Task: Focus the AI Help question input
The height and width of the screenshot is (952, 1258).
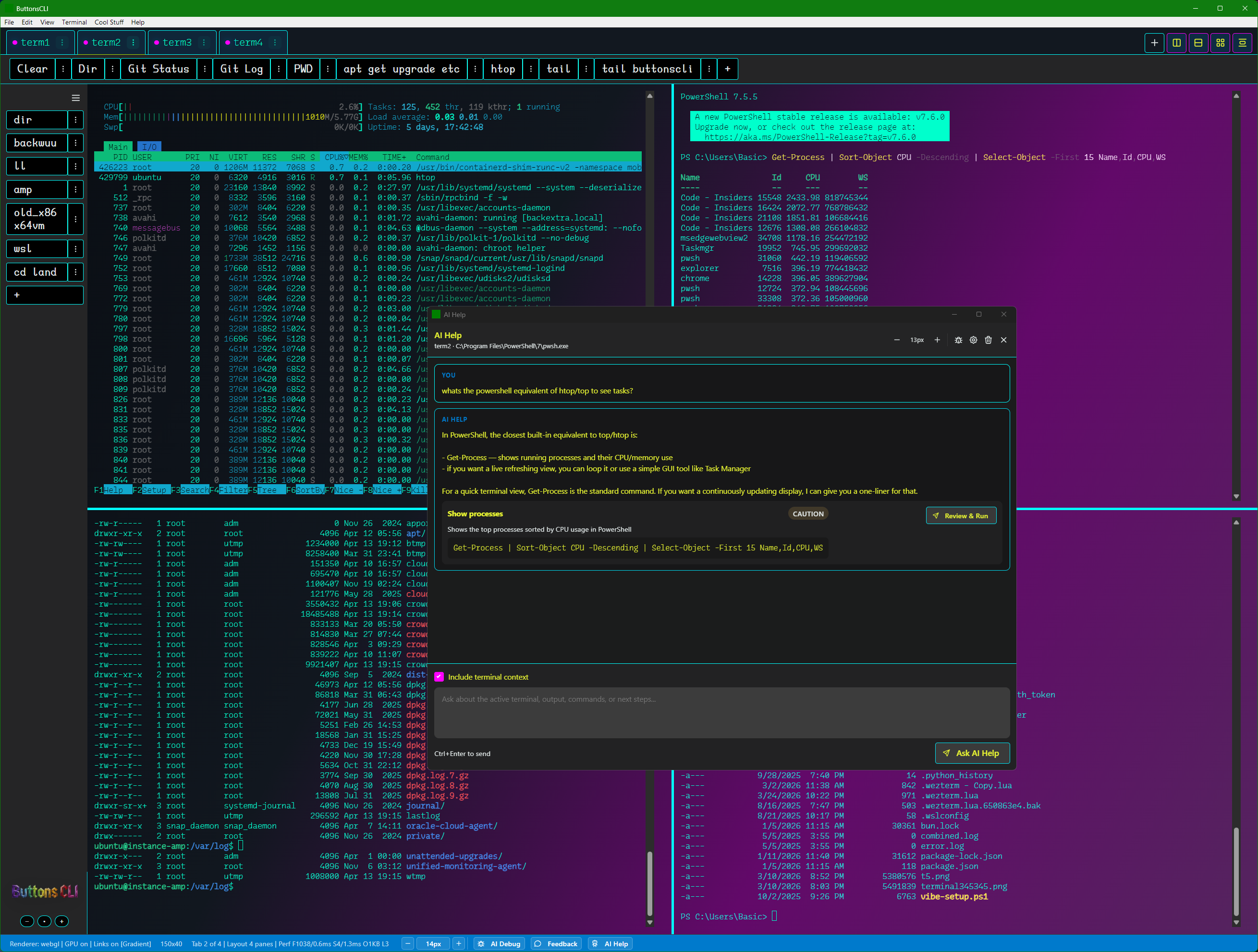Action: [x=721, y=713]
